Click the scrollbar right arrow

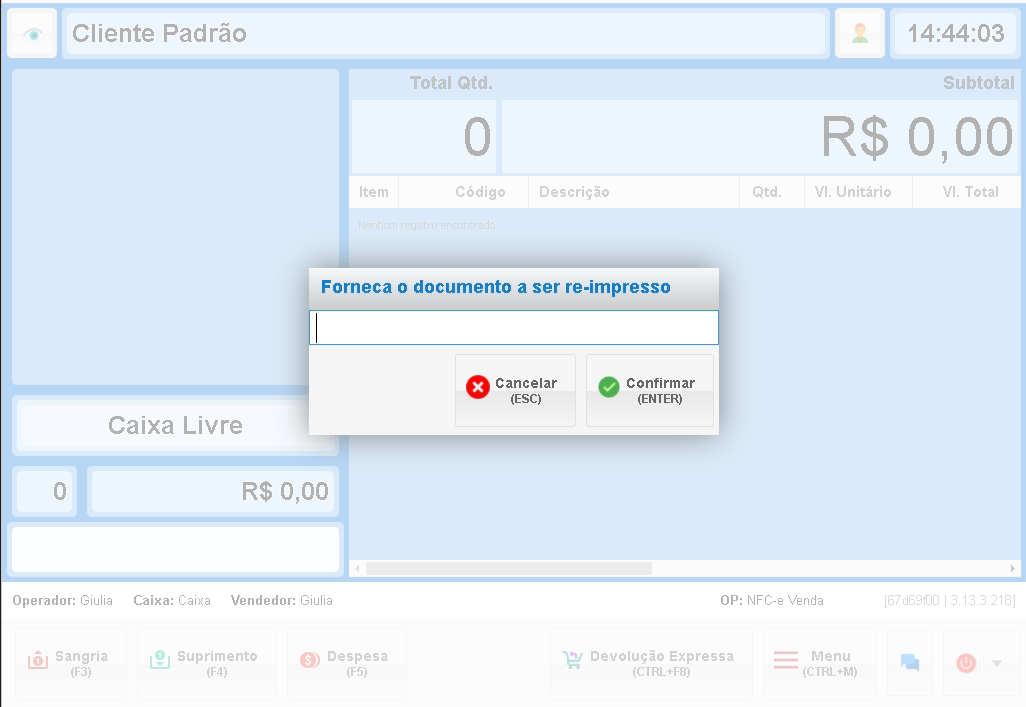(x=1012, y=568)
